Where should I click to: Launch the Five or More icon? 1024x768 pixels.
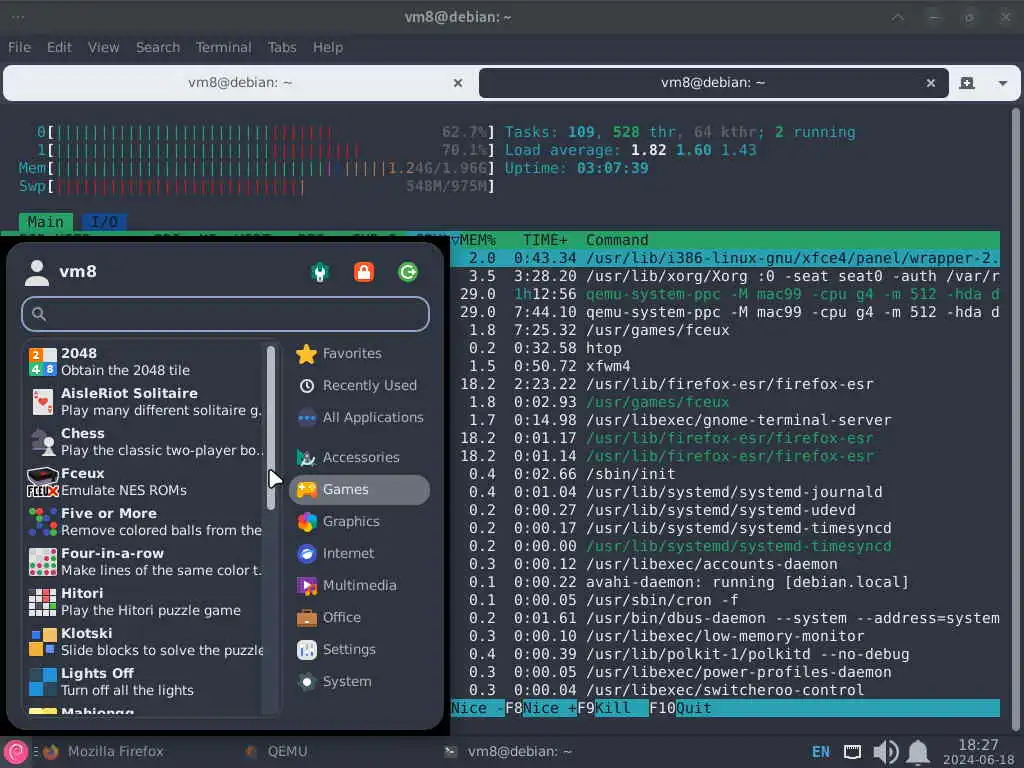pyautogui.click(x=42, y=522)
